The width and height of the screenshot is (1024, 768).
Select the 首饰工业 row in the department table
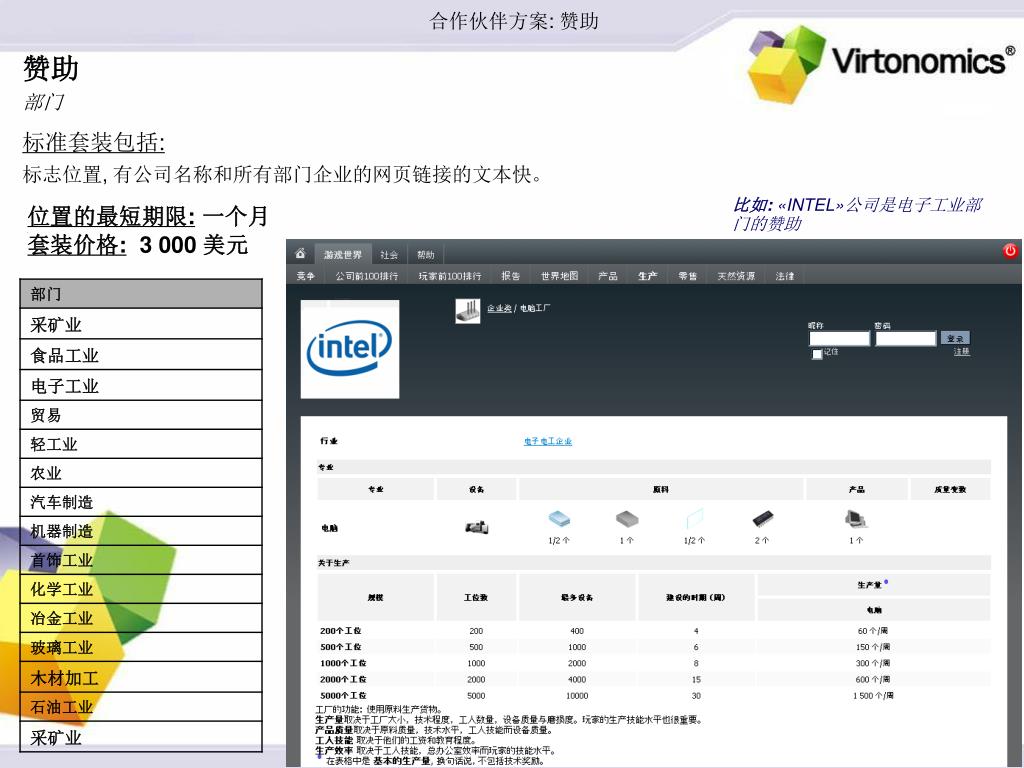tap(141, 560)
